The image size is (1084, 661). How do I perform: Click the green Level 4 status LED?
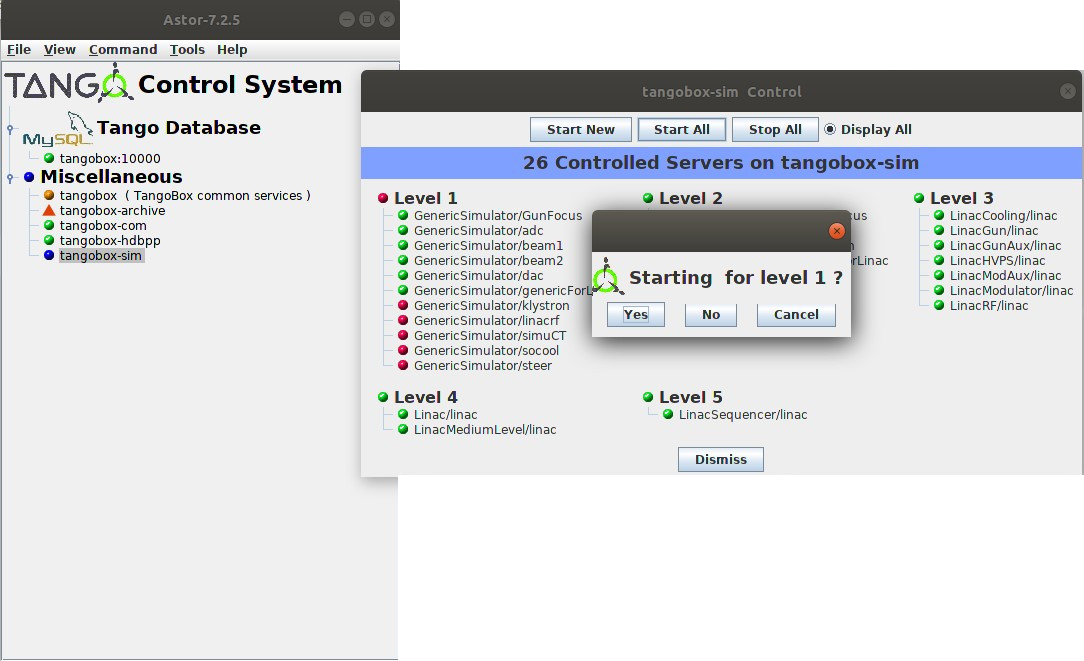383,397
